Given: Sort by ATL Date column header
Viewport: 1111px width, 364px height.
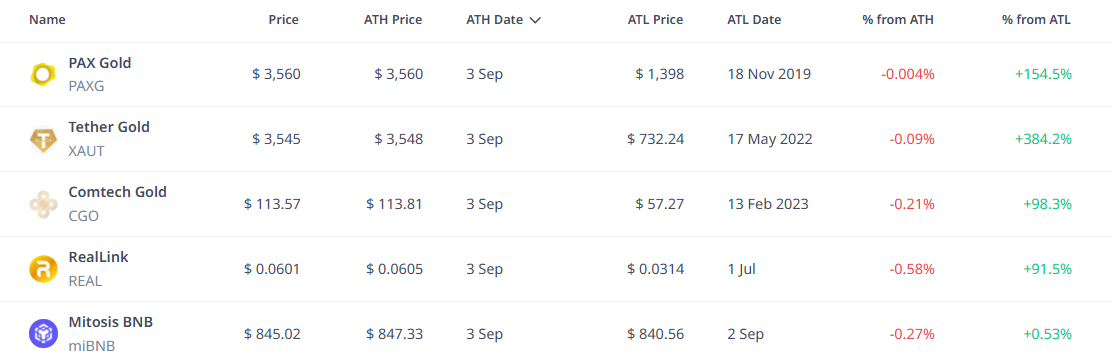Looking at the screenshot, I should pyautogui.click(x=754, y=20).
